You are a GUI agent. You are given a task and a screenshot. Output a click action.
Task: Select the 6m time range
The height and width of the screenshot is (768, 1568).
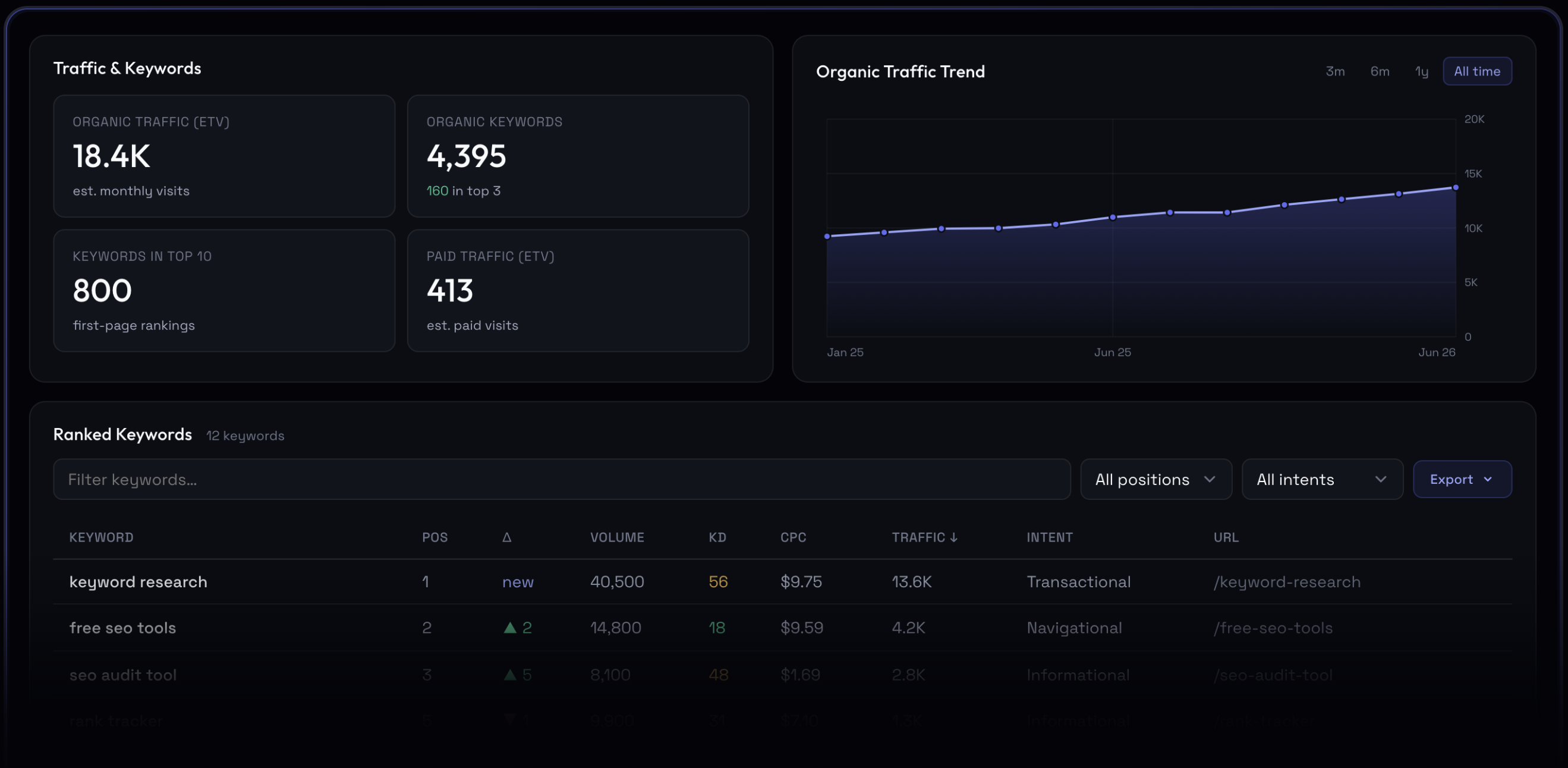pyautogui.click(x=1380, y=71)
